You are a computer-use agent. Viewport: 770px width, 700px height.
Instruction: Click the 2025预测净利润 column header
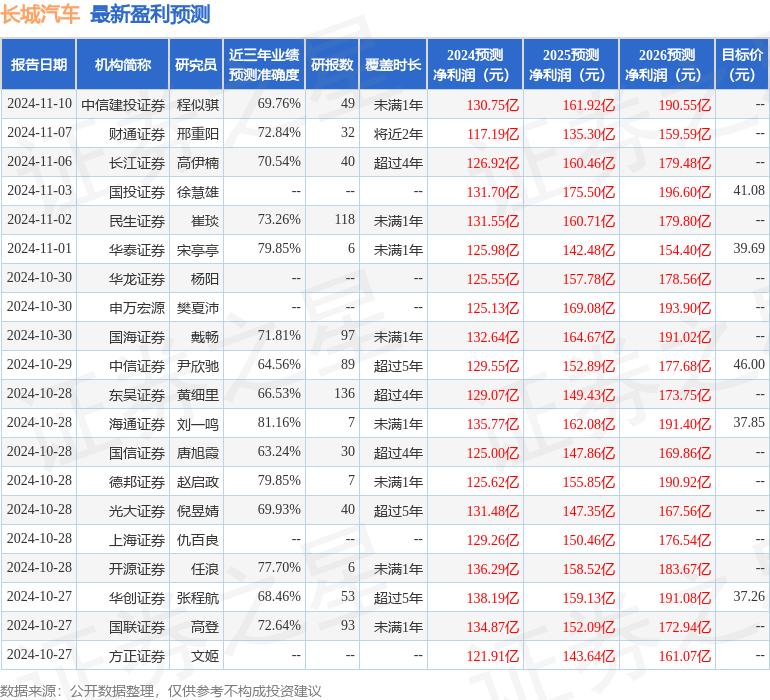click(x=571, y=64)
